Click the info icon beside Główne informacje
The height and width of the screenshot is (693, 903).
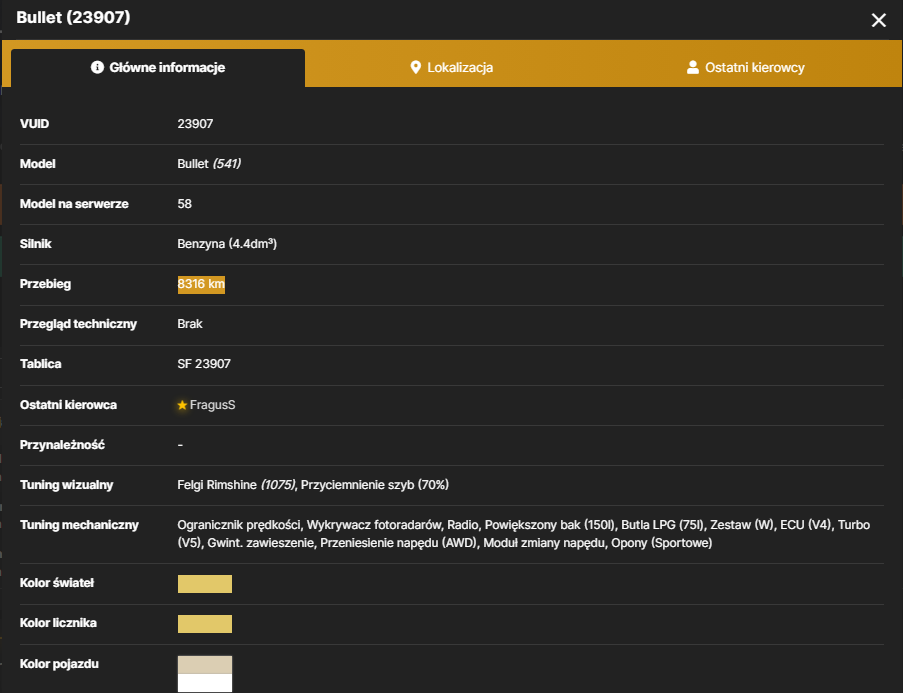pyautogui.click(x=97, y=67)
